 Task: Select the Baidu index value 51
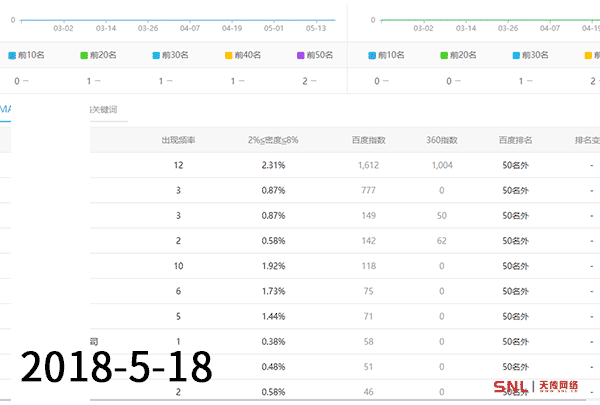point(368,367)
